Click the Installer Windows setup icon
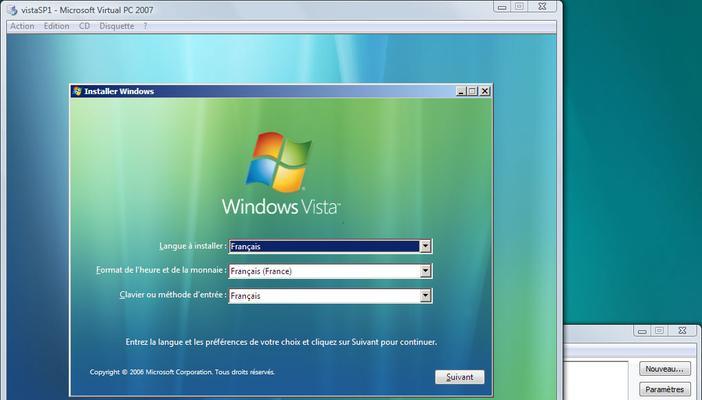 (x=77, y=91)
